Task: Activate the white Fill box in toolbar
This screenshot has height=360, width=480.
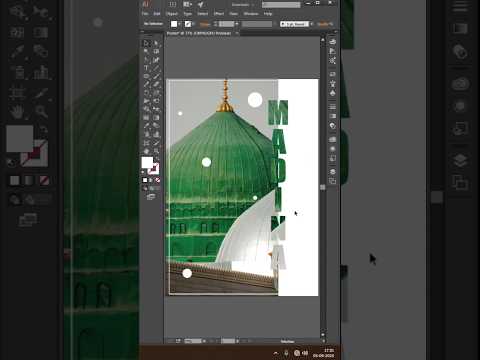Action: pyautogui.click(x=147, y=163)
